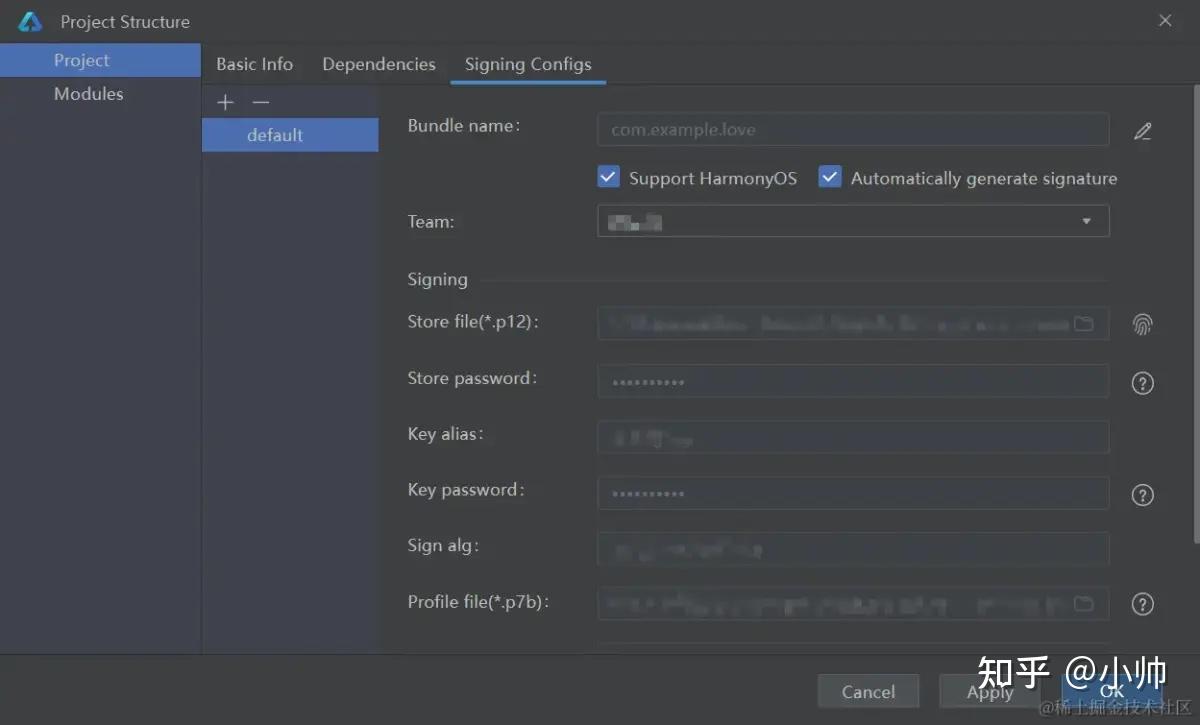Viewport: 1200px width, 725px height.
Task: Select Modules in the left sidebar
Action: tap(88, 93)
